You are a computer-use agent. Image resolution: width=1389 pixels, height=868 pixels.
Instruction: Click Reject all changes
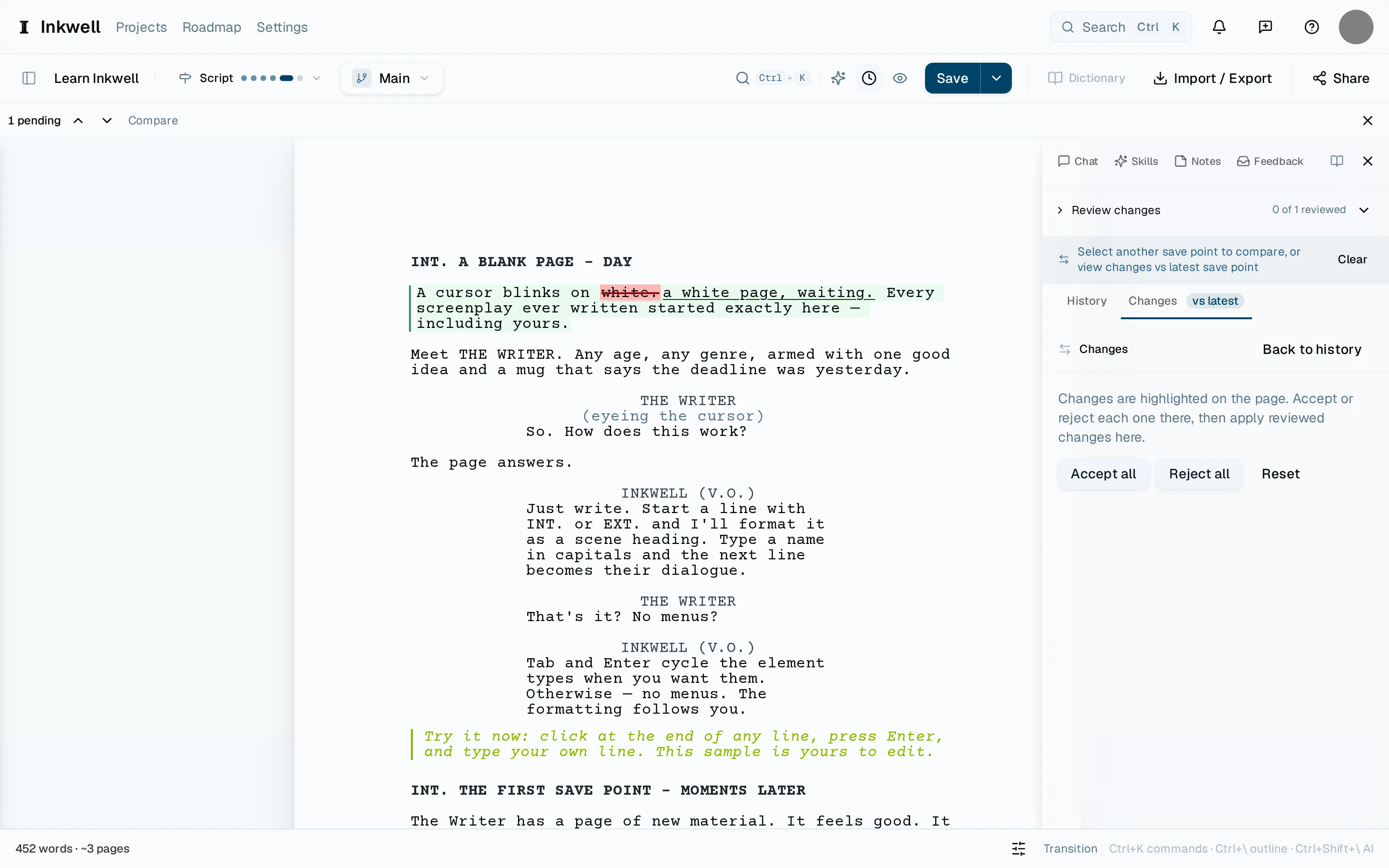click(1199, 474)
